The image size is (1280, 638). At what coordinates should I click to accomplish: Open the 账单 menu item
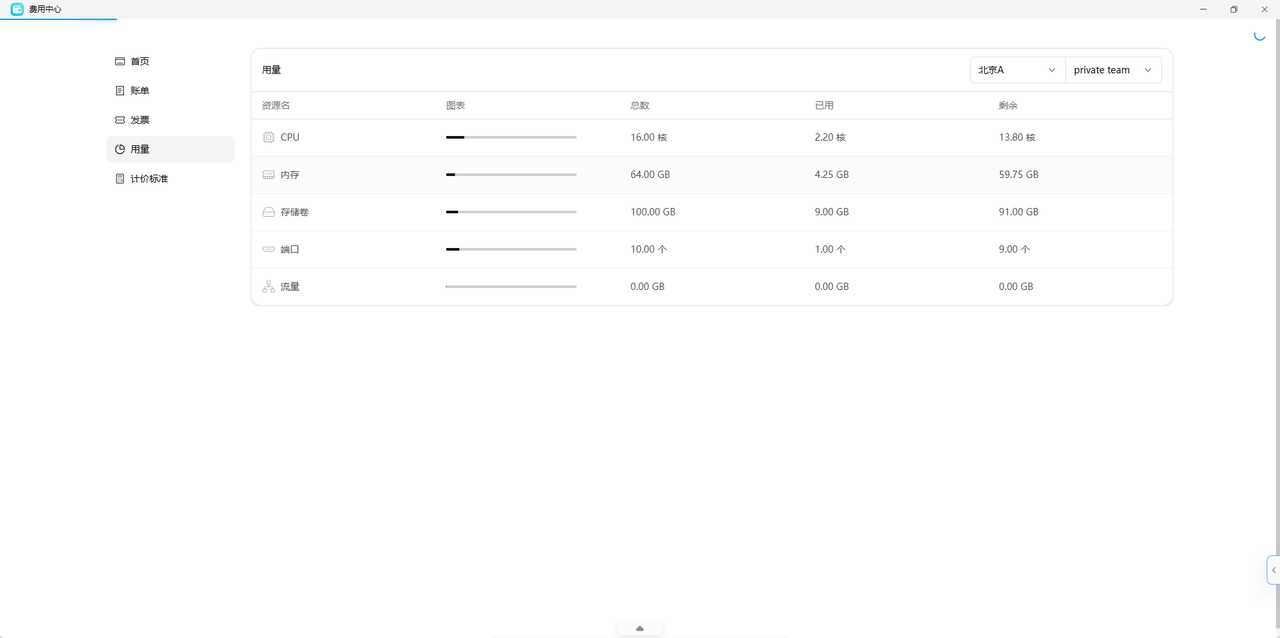click(x=171, y=91)
